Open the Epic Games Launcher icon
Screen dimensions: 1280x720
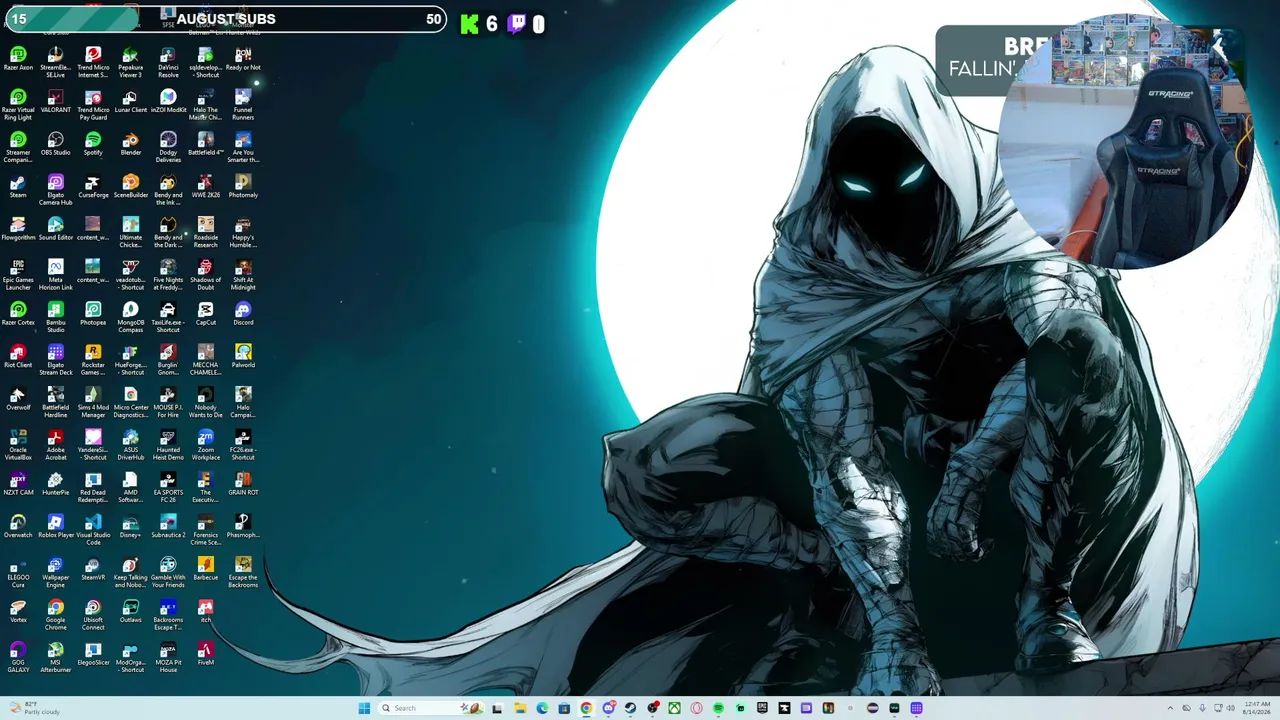coord(18,275)
